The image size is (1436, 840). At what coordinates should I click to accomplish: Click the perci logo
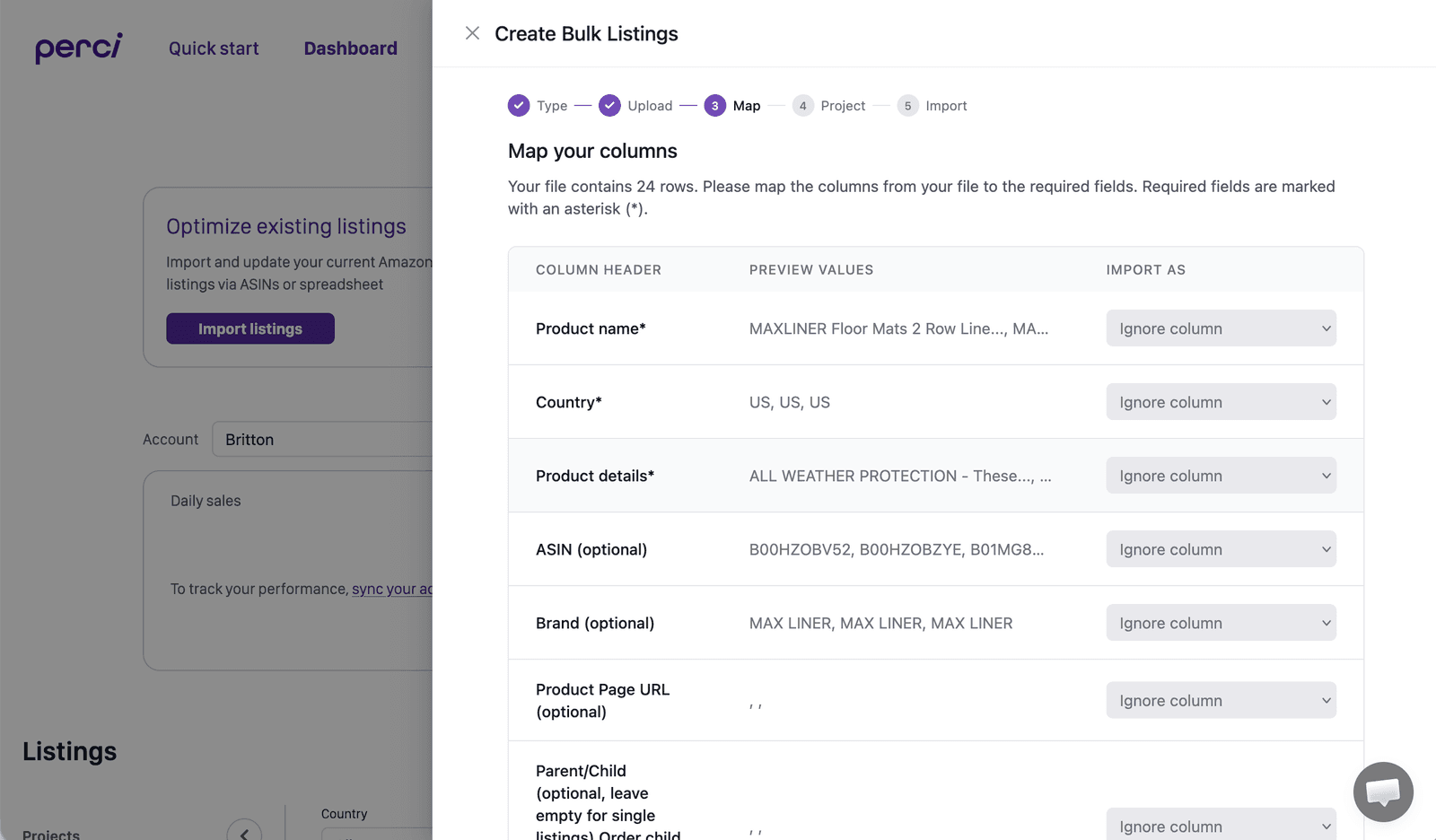click(79, 48)
